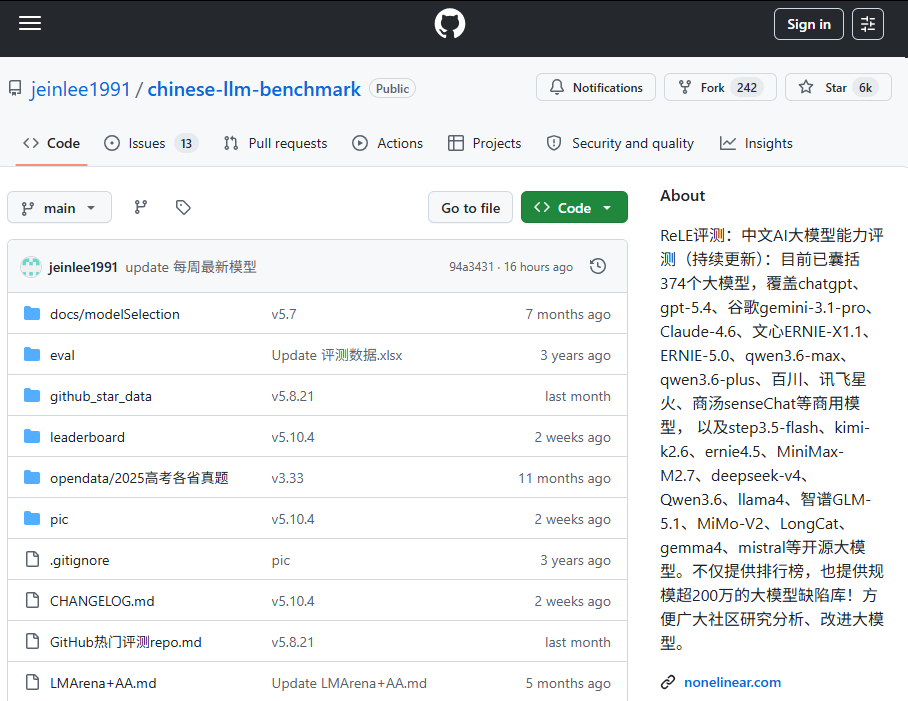This screenshot has height=701, width=908.
Task: Open the LMArena+AA.md file
Action: pyautogui.click(x=103, y=683)
